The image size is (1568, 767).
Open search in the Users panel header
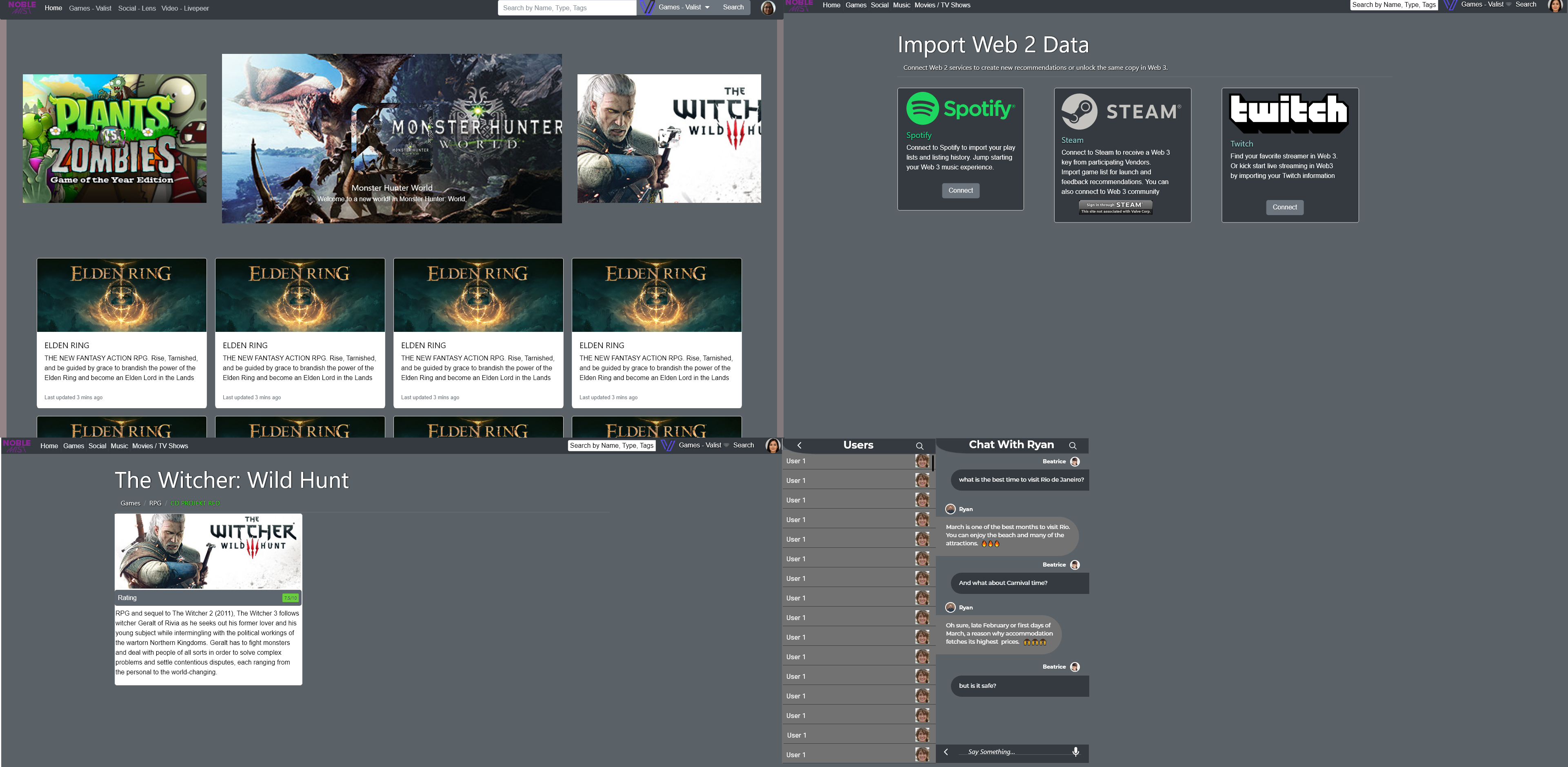(919, 446)
